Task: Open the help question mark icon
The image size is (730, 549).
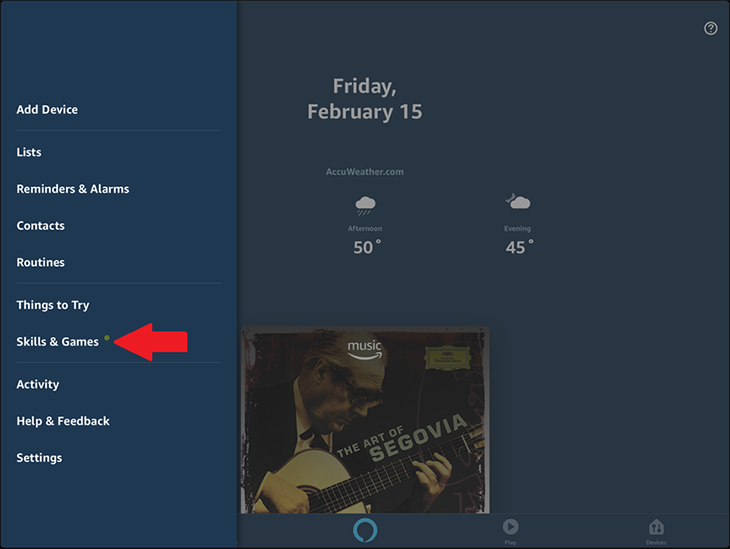Action: [x=710, y=28]
